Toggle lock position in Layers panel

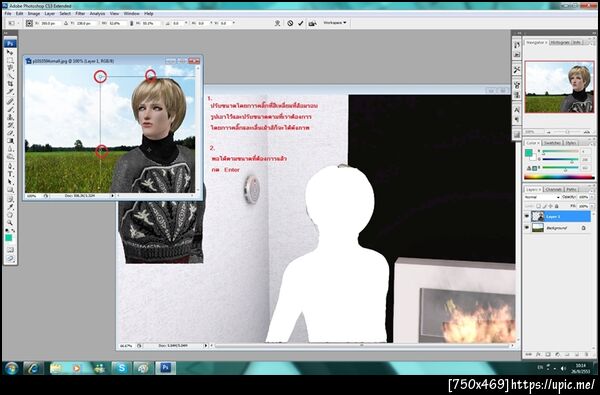coord(551,206)
